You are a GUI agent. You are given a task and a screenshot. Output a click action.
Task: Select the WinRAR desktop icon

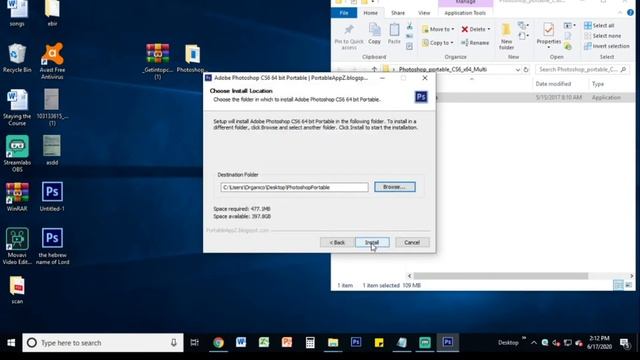tap(17, 197)
